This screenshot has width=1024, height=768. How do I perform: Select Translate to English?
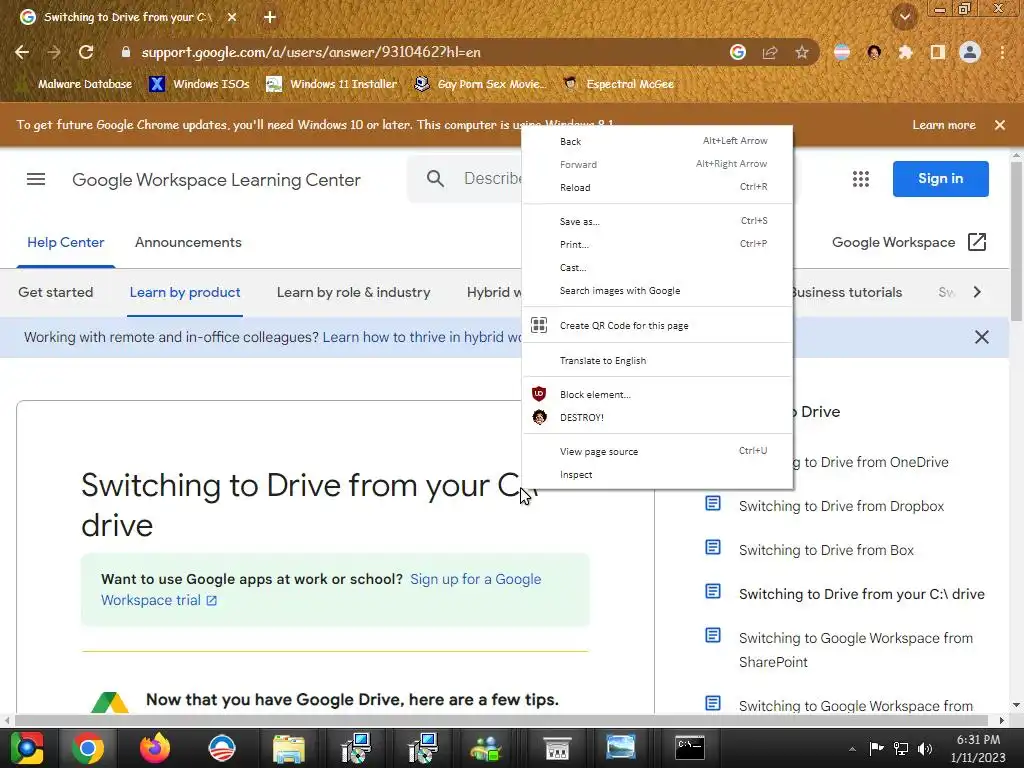[x=658, y=360]
